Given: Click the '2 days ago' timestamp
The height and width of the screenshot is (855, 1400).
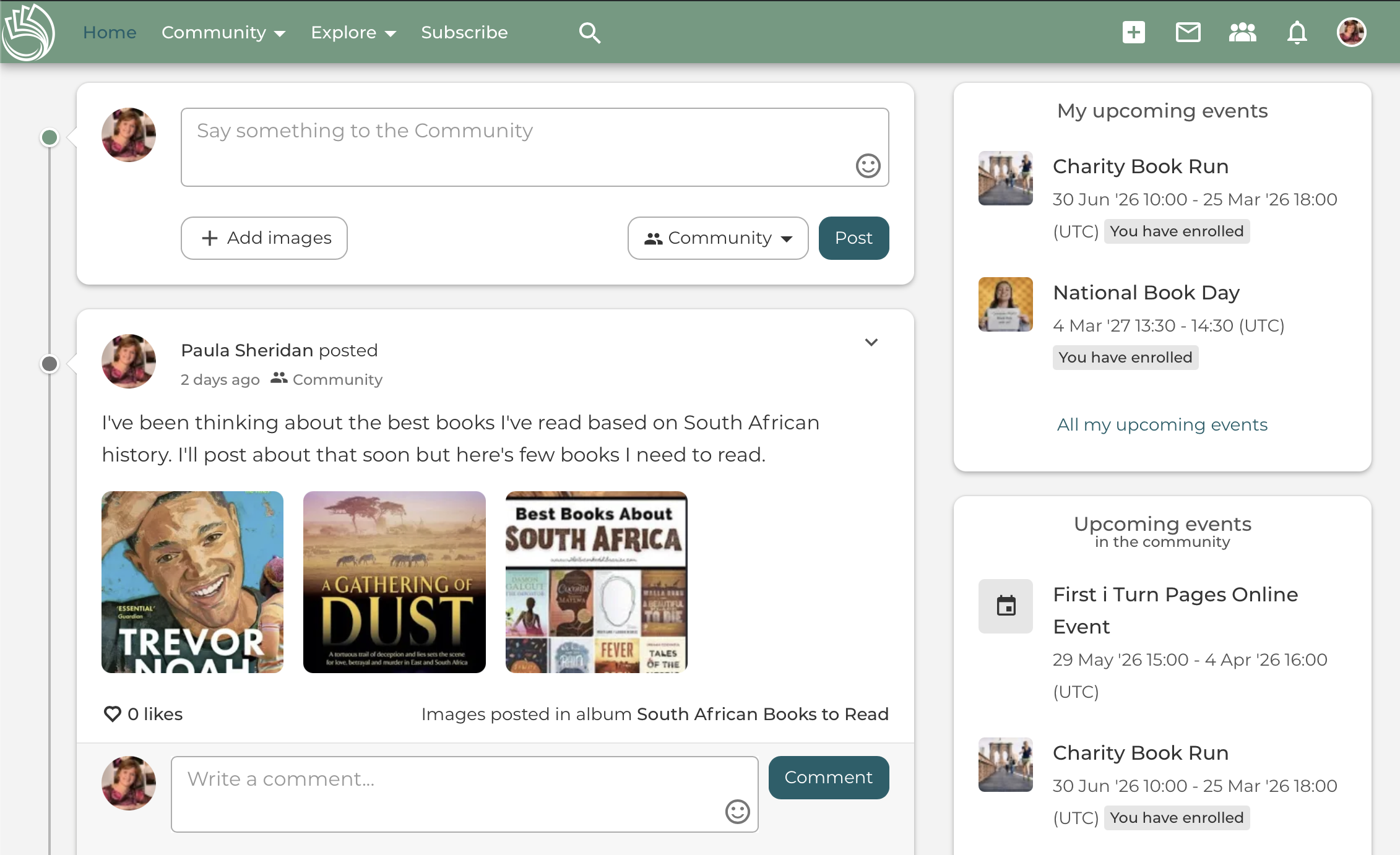Looking at the screenshot, I should click(x=220, y=380).
